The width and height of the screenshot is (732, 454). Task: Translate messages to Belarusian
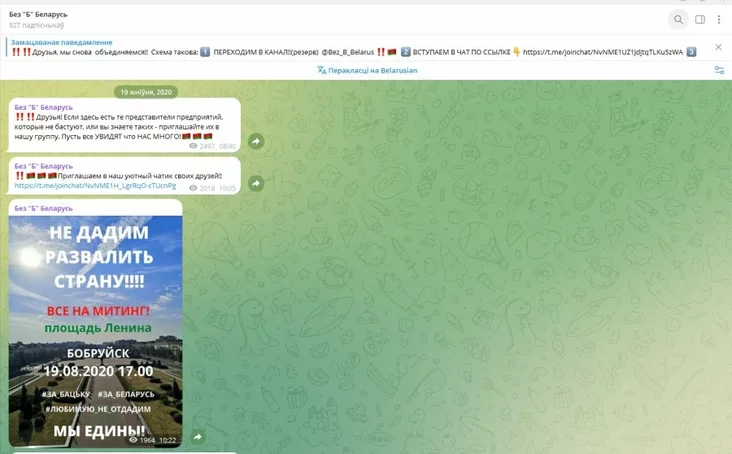373,70
